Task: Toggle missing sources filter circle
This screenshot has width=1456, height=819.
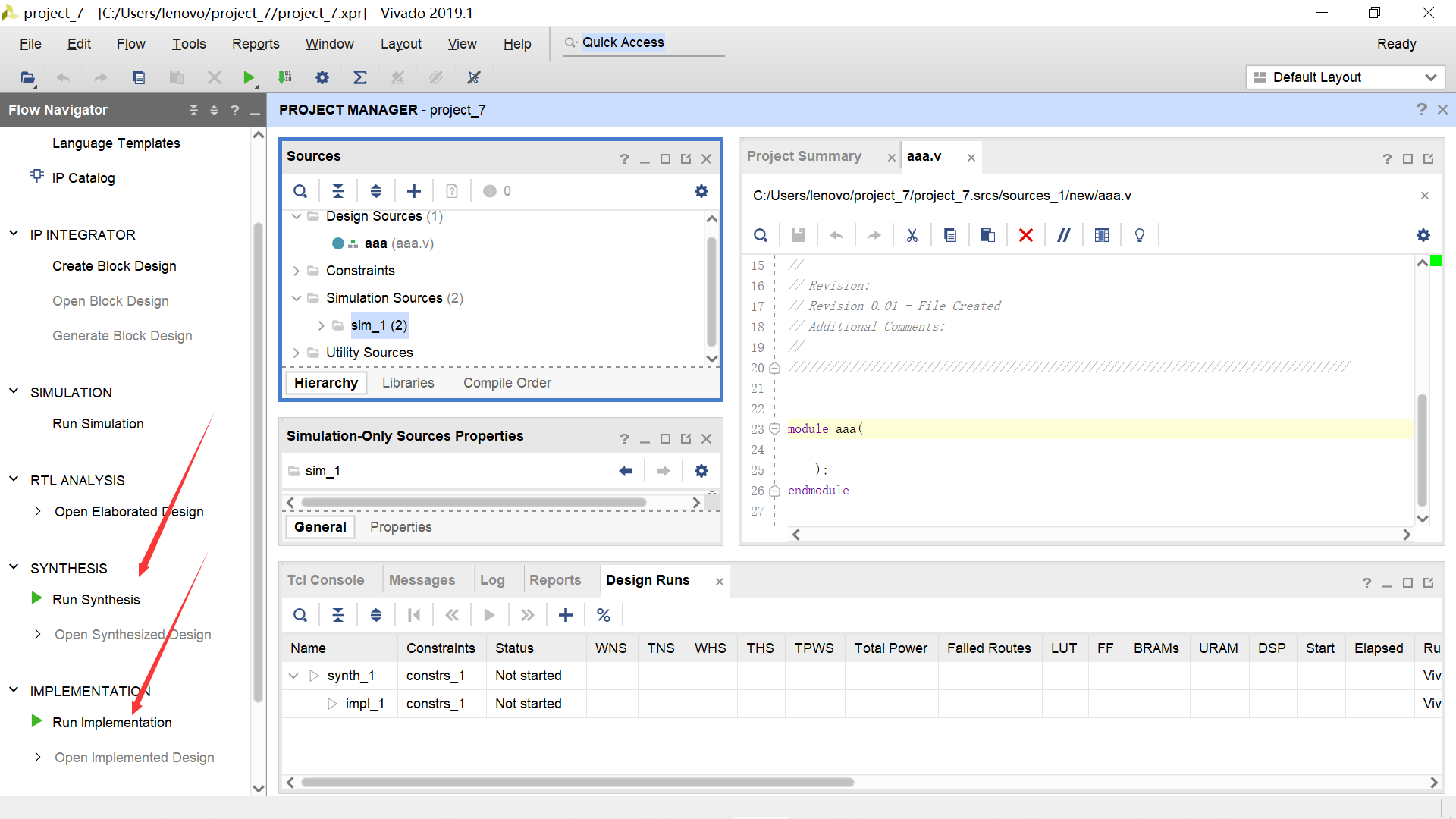Action: 490,191
